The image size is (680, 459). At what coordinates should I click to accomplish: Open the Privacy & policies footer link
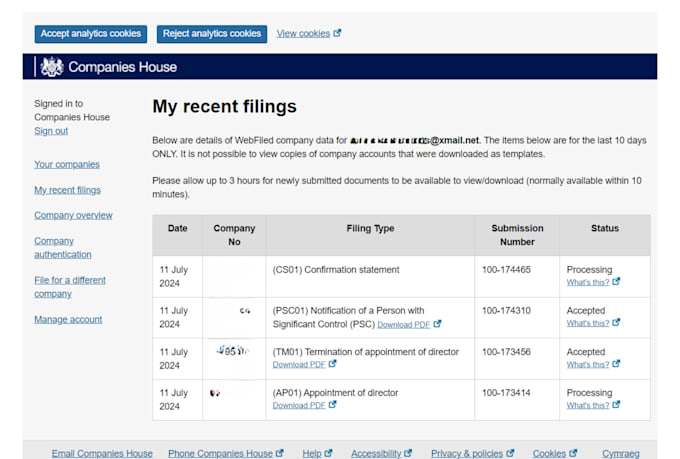(x=467, y=453)
